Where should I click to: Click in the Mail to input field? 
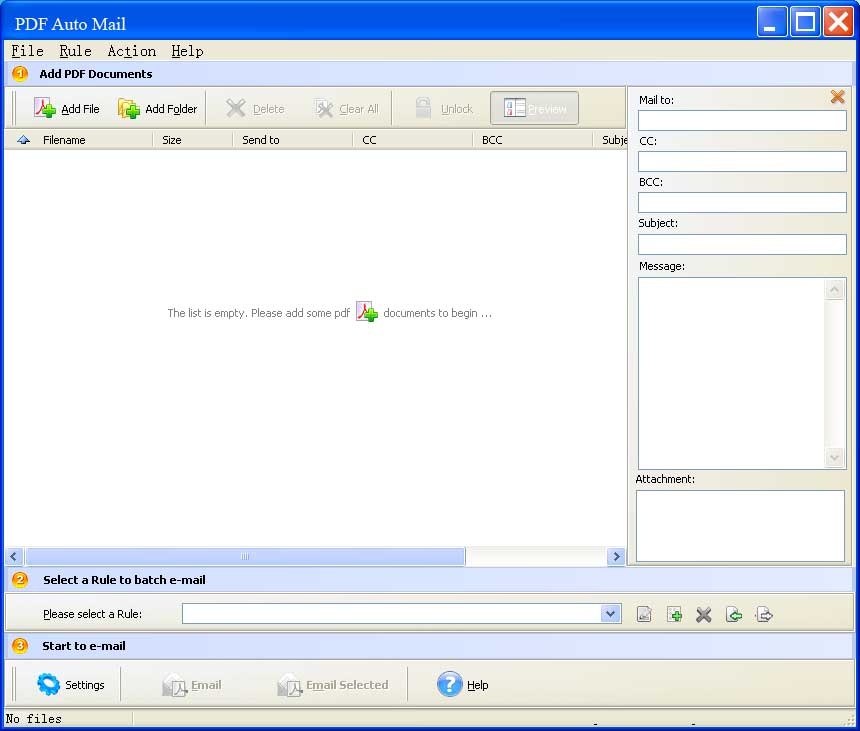pos(742,120)
